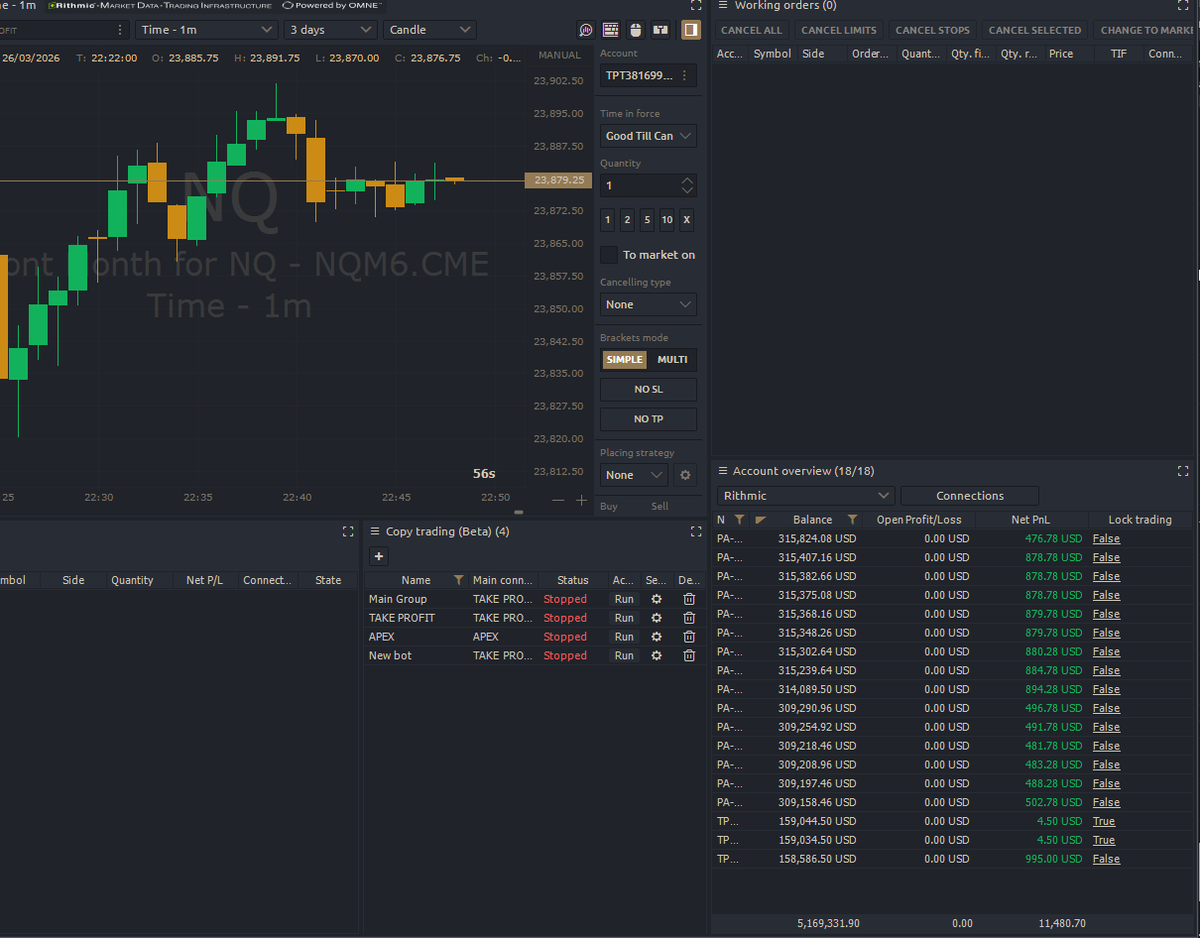The image size is (1200, 938).
Task: Zoom in the chart with plus icon
Action: coord(581,500)
